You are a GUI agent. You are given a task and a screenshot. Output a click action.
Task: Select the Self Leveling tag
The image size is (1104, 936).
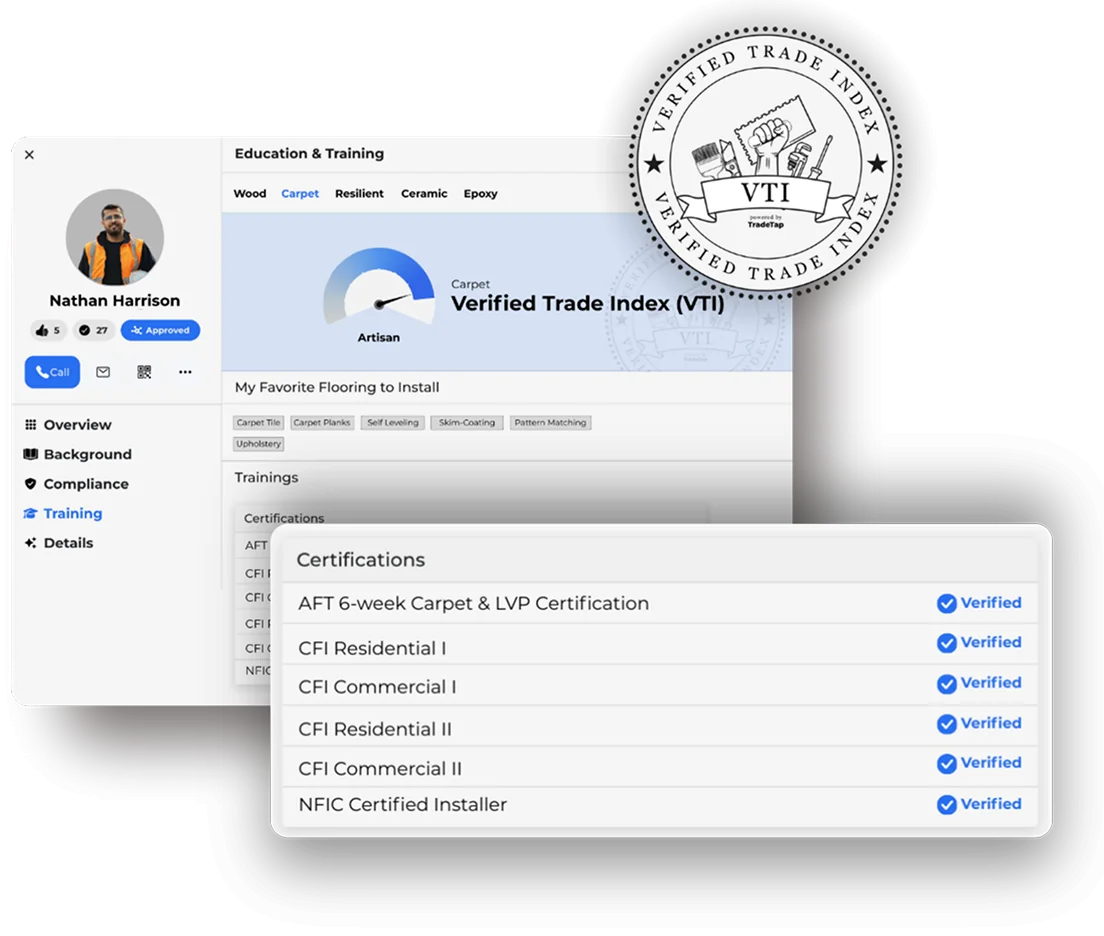[393, 423]
